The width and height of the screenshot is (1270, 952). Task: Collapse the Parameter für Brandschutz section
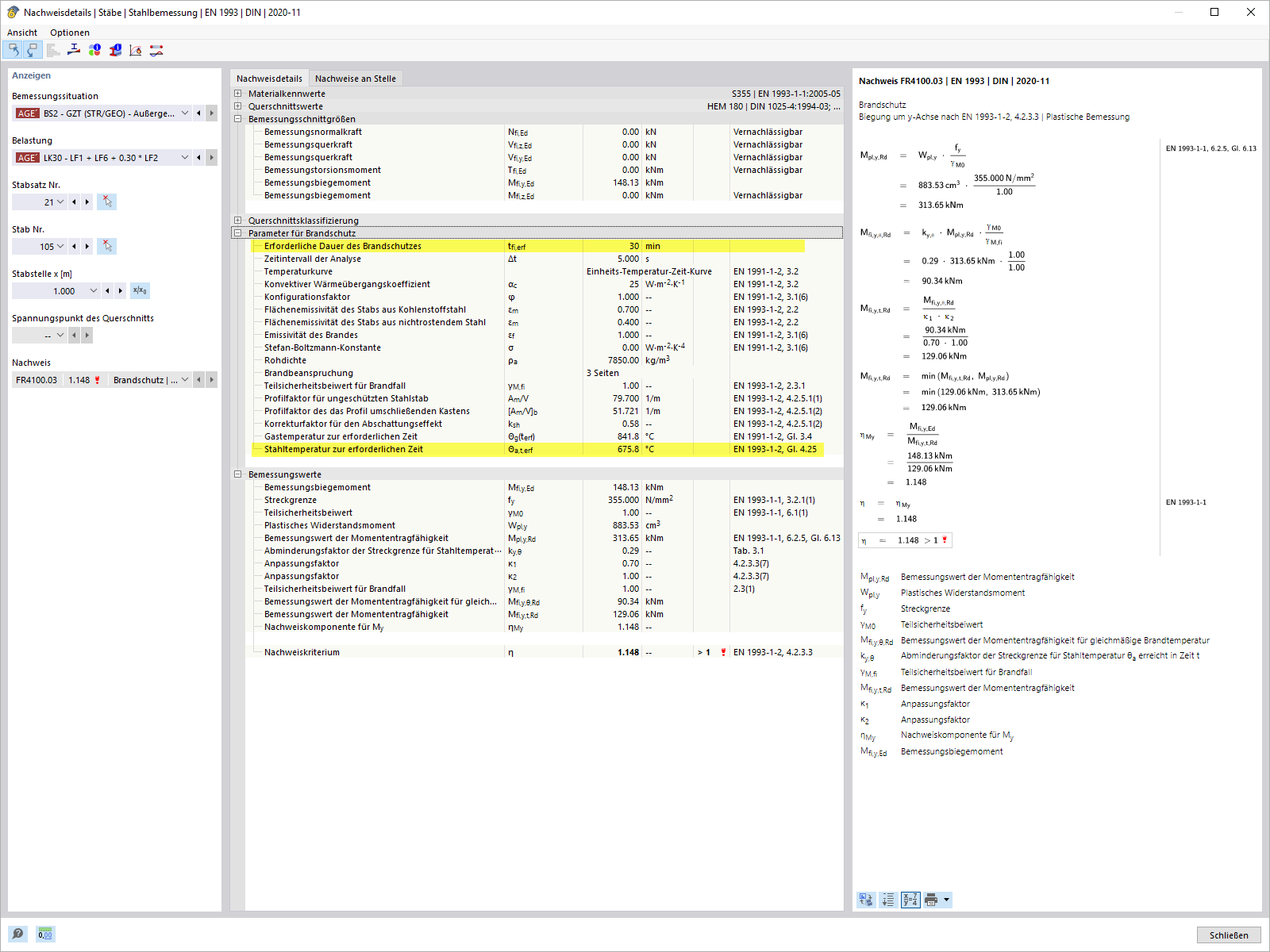239,233
